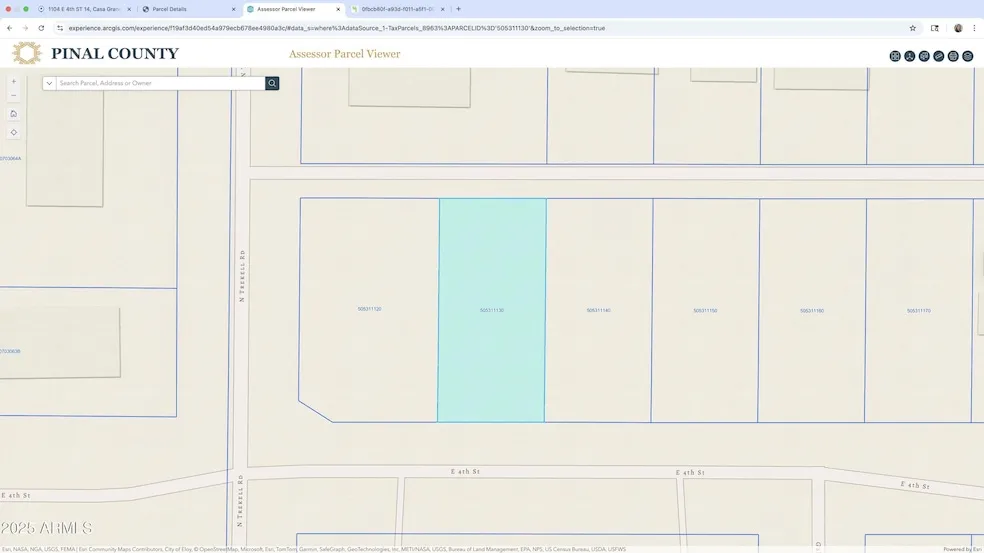The height and width of the screenshot is (553, 984).
Task: Reload the page
Action: tap(41, 28)
